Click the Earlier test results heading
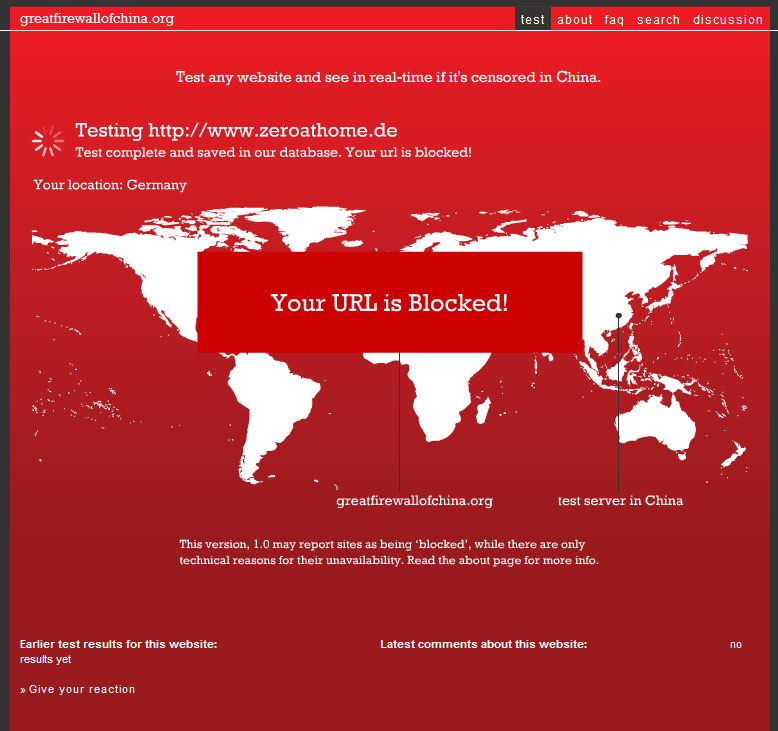This screenshot has height=731, width=778. [118, 644]
